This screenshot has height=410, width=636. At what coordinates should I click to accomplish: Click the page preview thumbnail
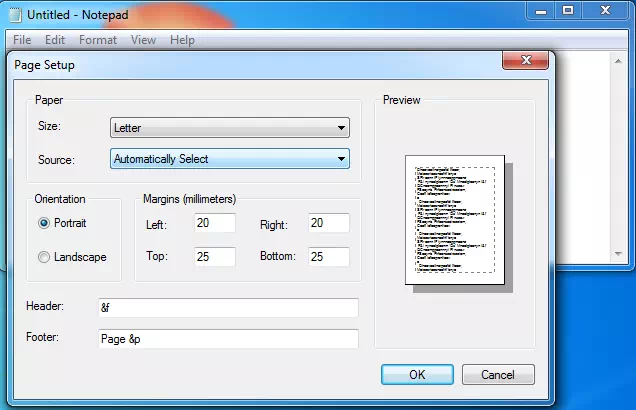tap(455, 220)
